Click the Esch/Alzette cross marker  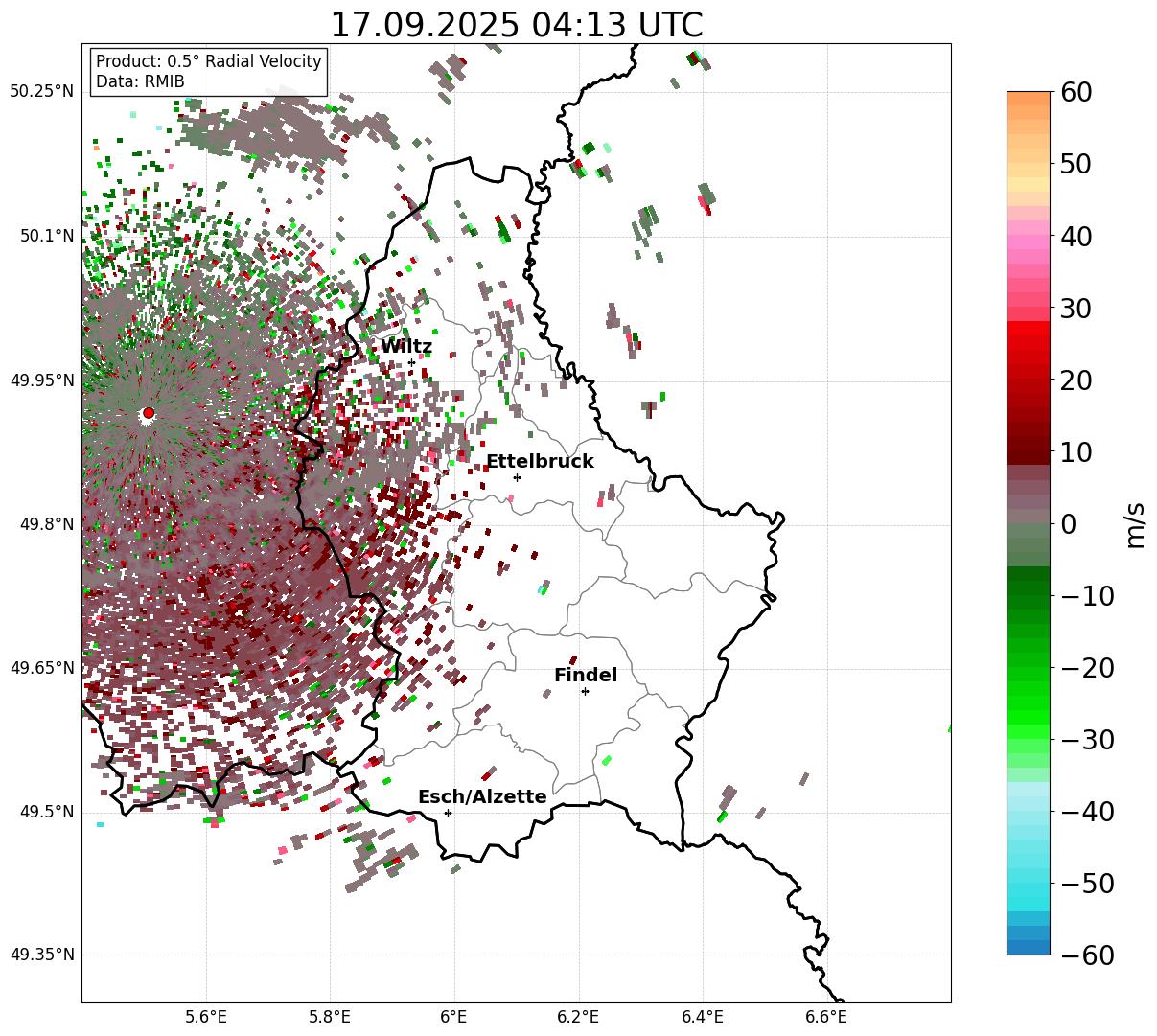click(448, 813)
